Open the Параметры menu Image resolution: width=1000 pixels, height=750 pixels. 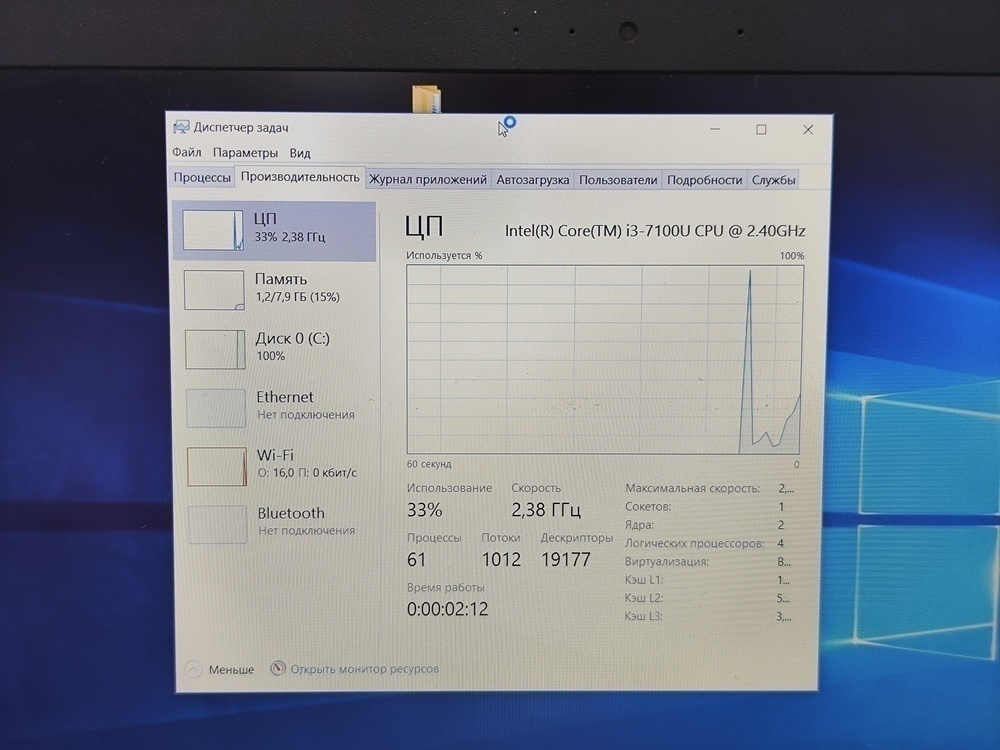(x=246, y=153)
